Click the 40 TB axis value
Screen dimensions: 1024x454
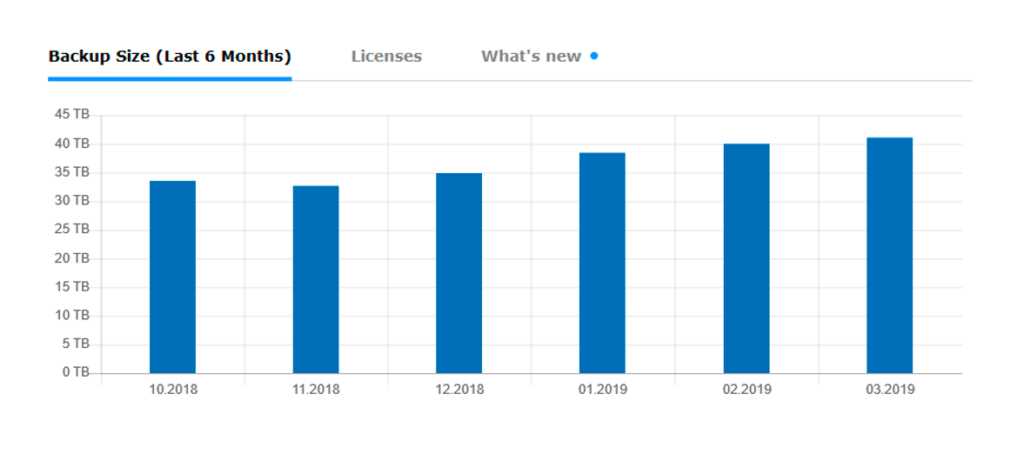point(71,144)
